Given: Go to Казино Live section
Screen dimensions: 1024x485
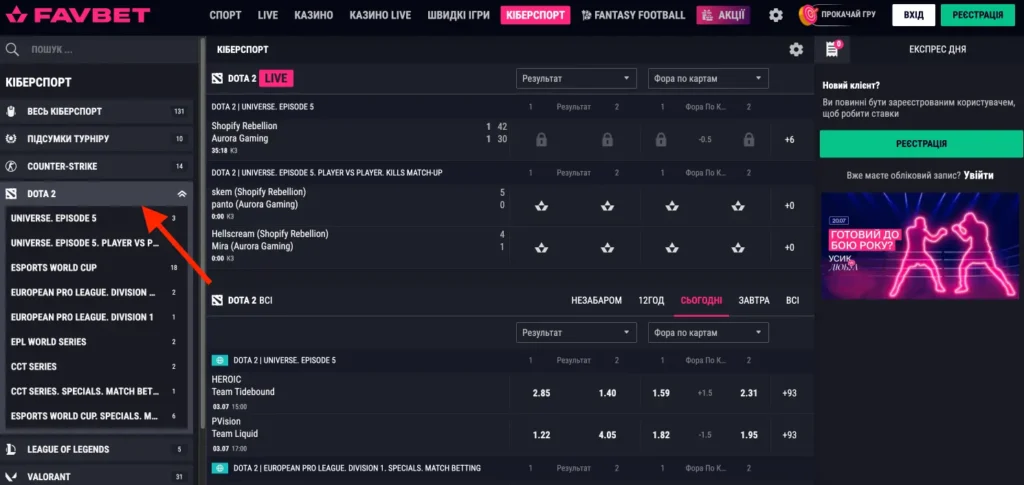Looking at the screenshot, I should click(380, 15).
